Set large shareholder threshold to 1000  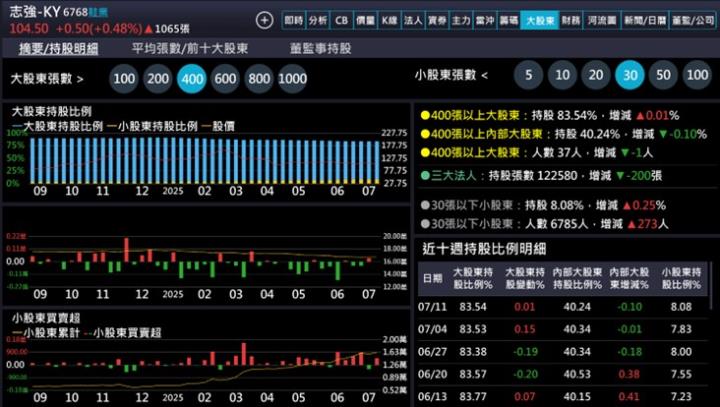(292, 79)
